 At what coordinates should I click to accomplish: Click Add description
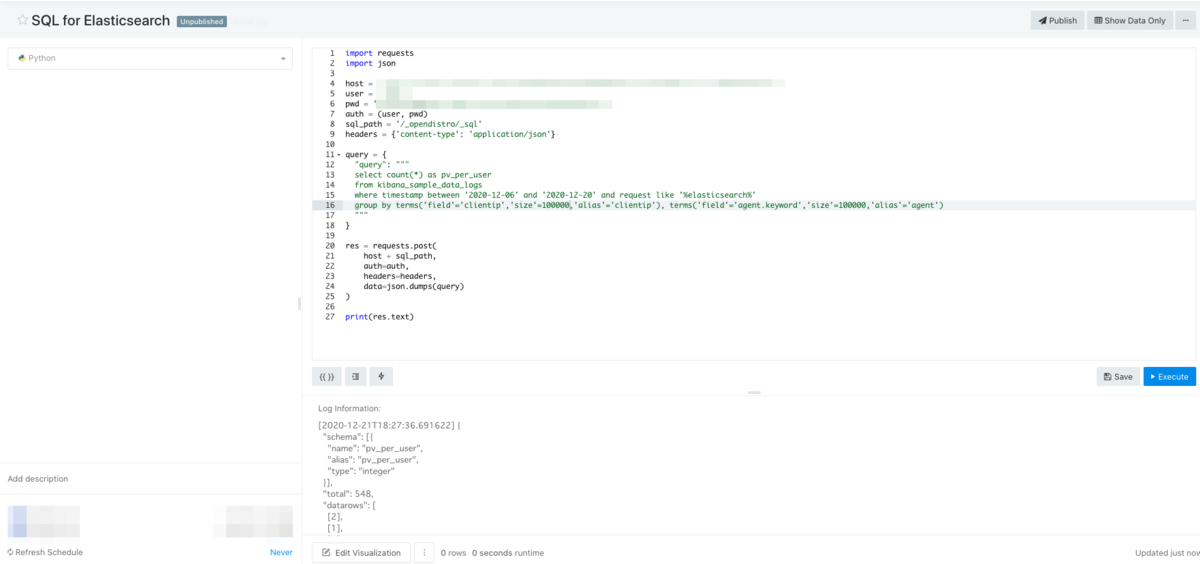click(38, 479)
